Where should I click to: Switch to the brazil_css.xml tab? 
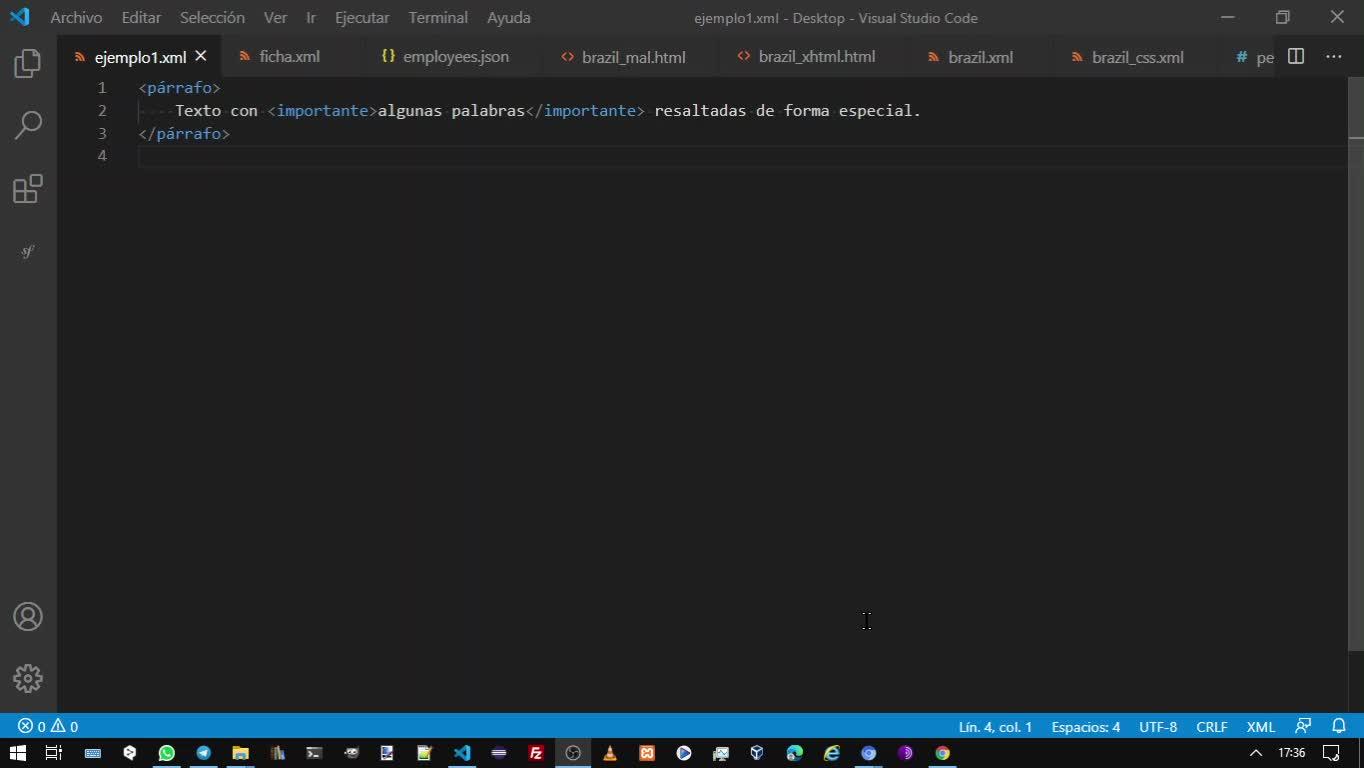pyautogui.click(x=1138, y=57)
